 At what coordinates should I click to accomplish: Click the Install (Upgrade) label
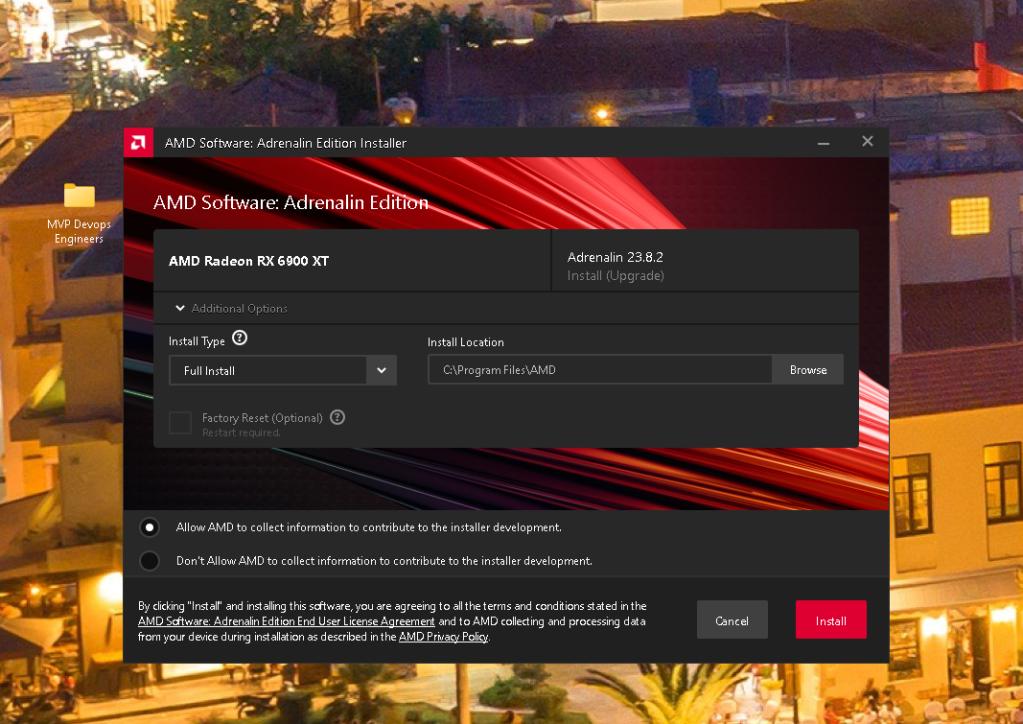(x=615, y=276)
